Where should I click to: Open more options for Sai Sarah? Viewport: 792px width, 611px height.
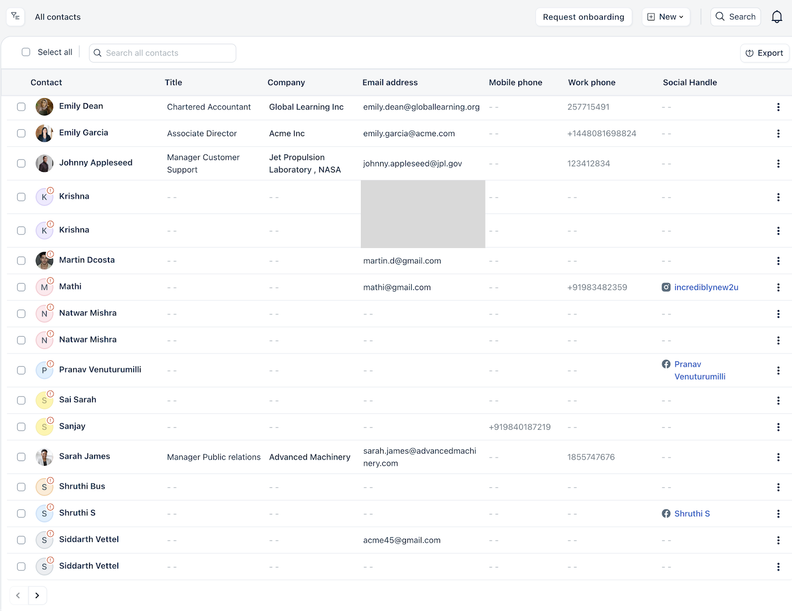778,400
